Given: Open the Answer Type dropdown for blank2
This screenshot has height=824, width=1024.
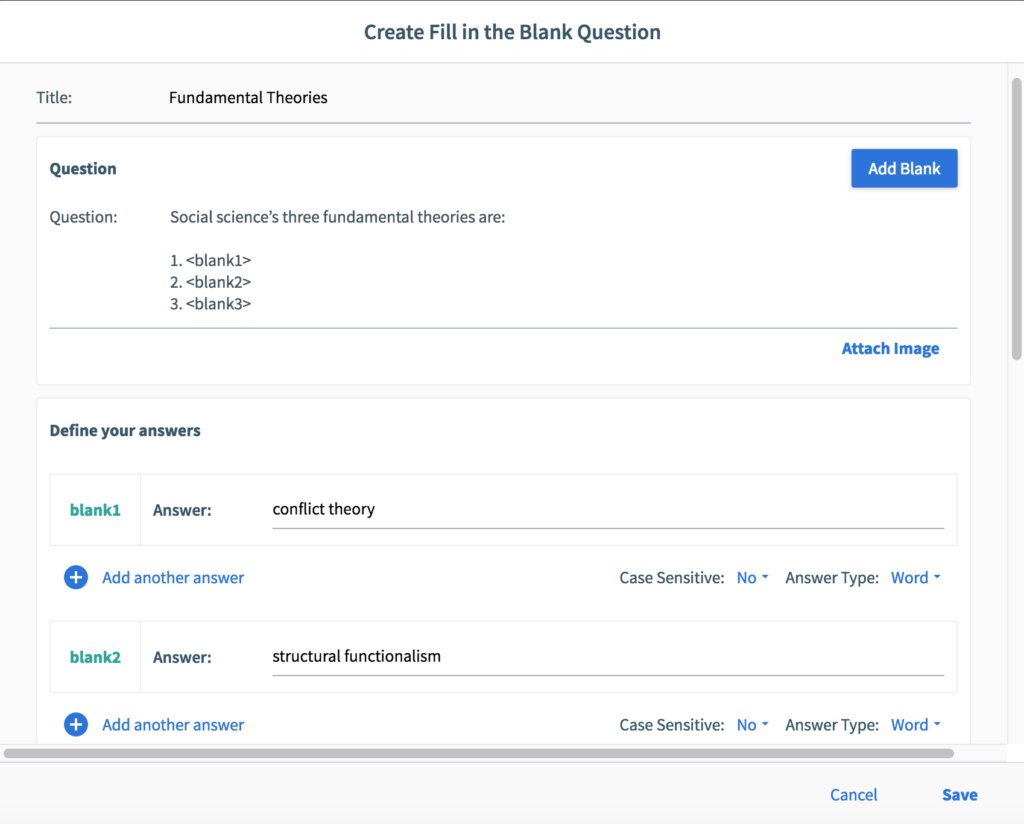Looking at the screenshot, I should point(913,724).
